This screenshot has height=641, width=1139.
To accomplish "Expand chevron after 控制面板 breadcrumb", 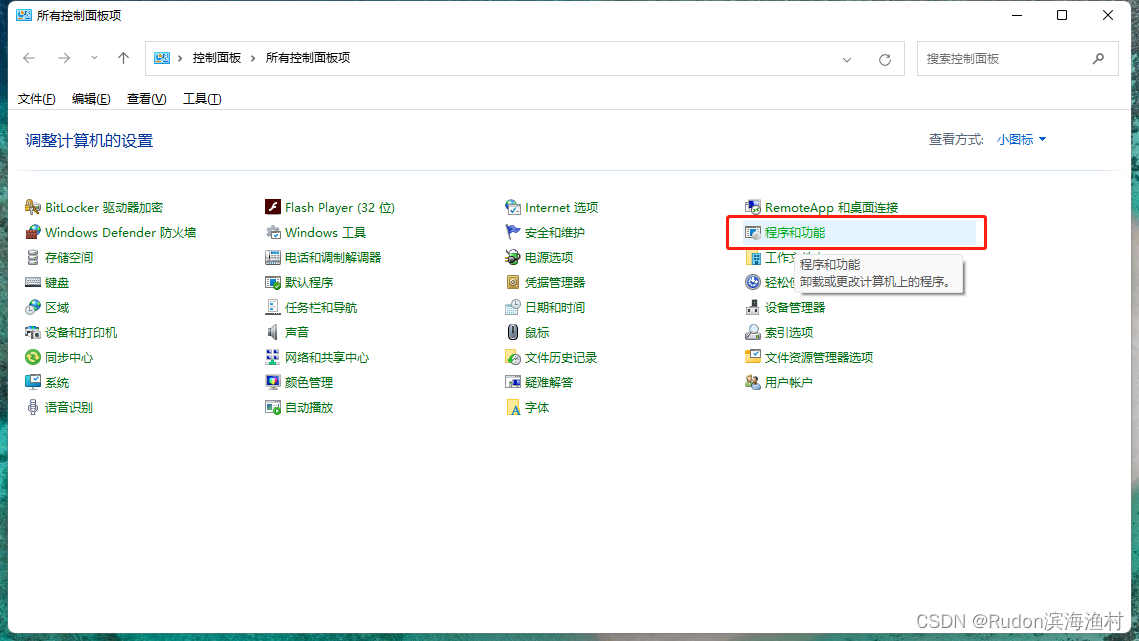I will tap(253, 58).
